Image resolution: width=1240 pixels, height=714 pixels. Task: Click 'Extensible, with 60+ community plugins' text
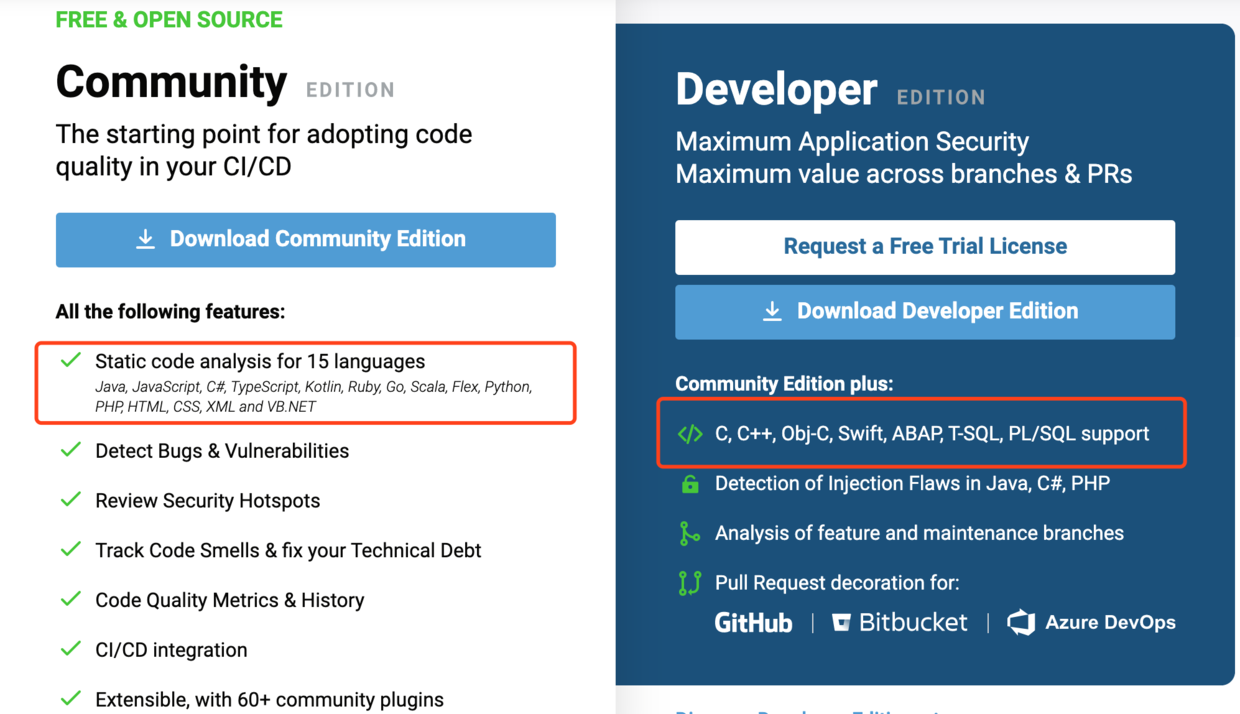269,699
